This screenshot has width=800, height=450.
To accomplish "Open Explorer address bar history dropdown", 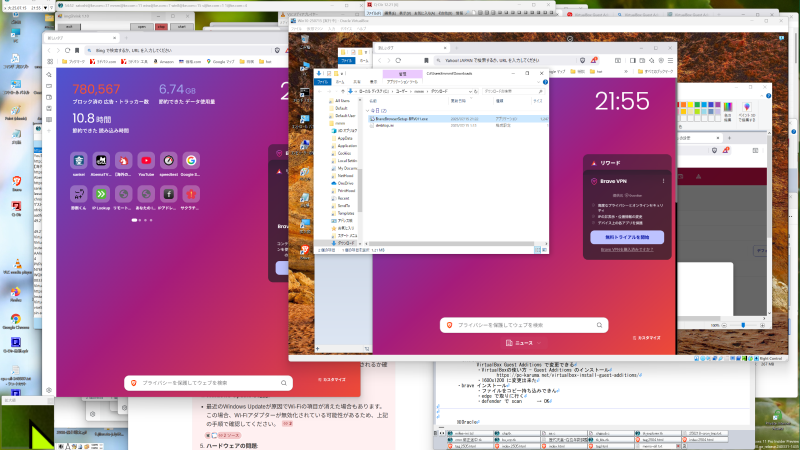I will tap(470, 91).
